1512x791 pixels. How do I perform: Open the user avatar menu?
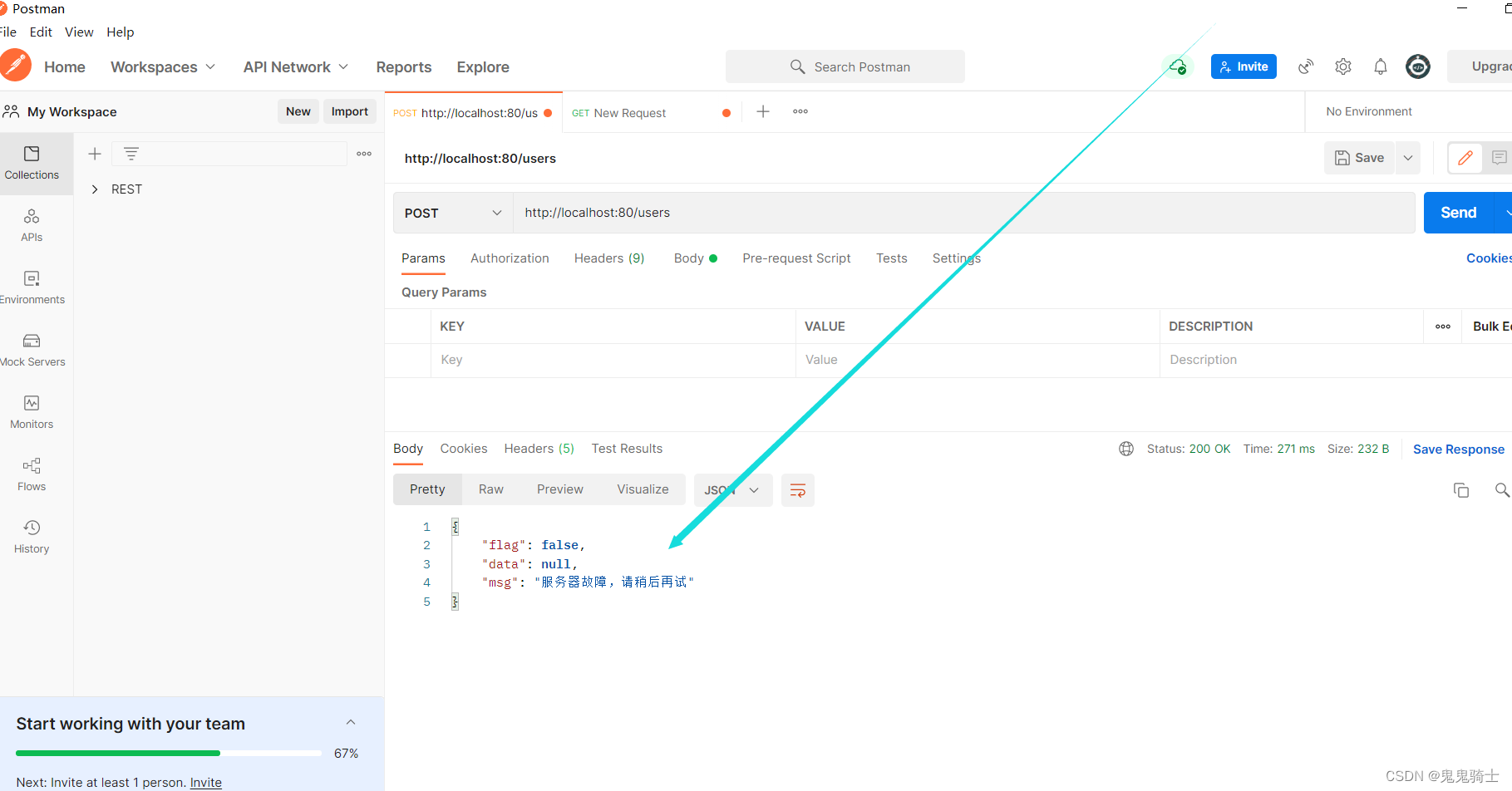[x=1418, y=66]
